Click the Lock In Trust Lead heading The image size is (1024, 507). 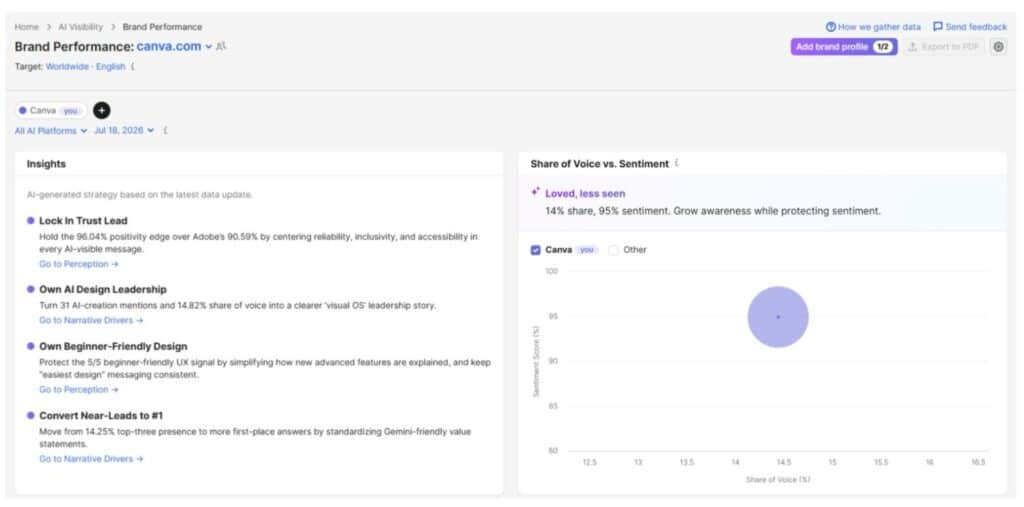[x=83, y=221]
